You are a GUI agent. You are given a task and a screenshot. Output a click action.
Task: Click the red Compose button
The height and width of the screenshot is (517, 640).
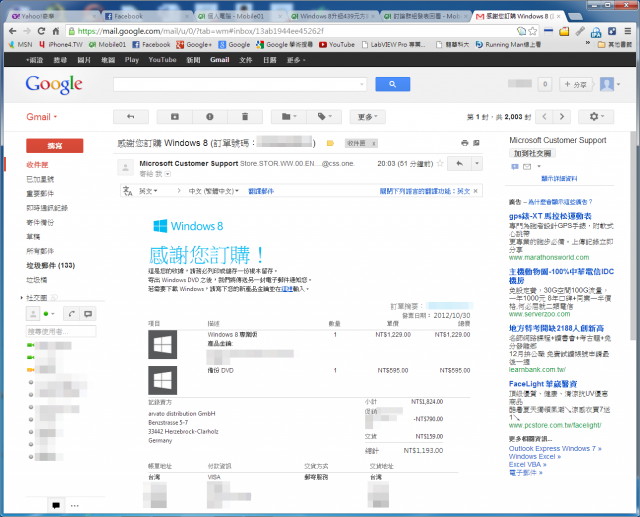(55, 146)
